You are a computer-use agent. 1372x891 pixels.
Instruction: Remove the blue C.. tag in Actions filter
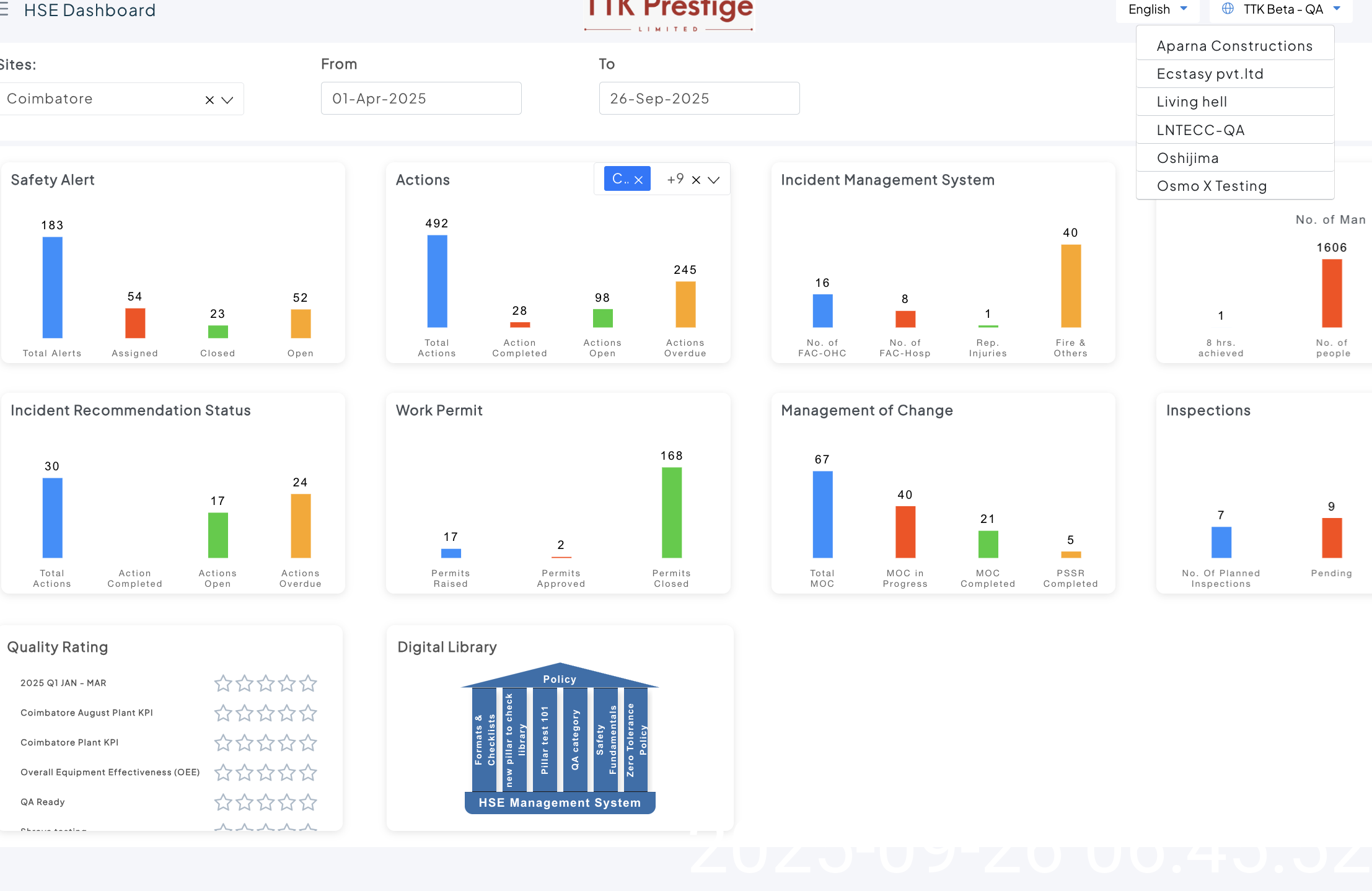click(638, 180)
